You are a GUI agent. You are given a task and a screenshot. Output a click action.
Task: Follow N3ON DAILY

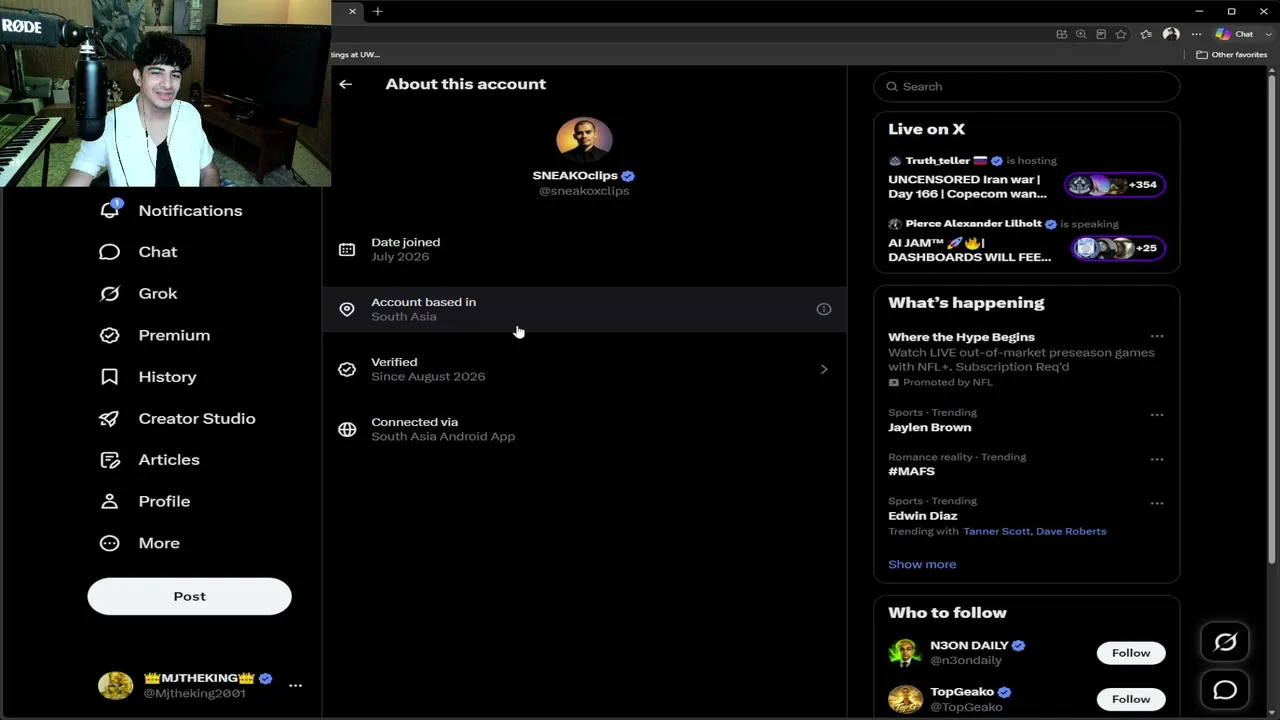(1131, 653)
